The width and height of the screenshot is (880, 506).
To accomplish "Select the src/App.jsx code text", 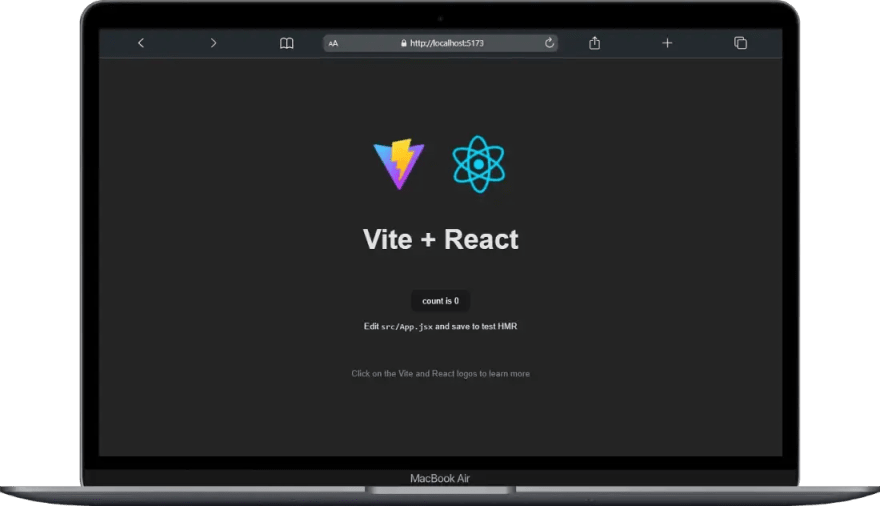I will [x=407, y=326].
